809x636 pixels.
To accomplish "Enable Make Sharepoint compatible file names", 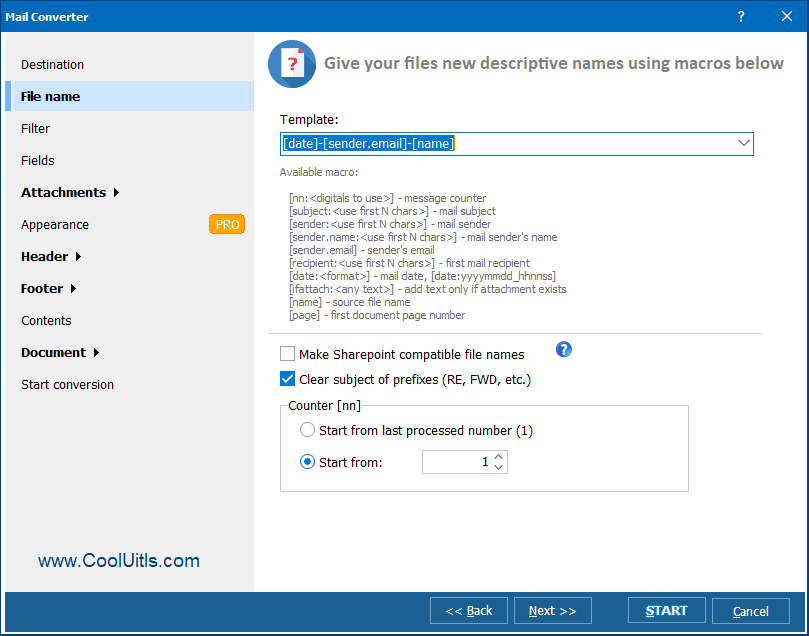I will [x=287, y=353].
